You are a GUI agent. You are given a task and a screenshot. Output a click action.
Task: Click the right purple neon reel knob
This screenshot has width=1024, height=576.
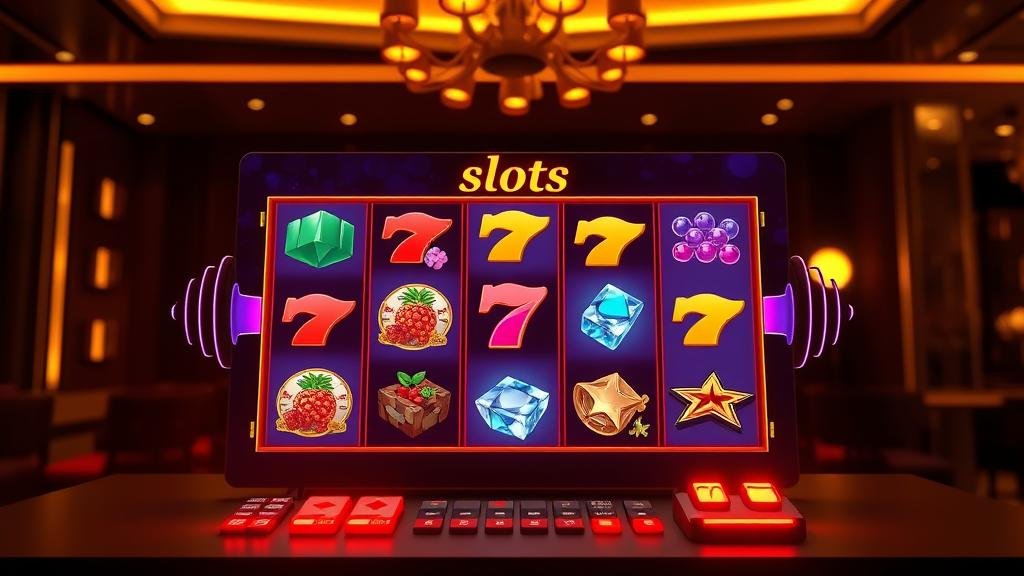(808, 311)
